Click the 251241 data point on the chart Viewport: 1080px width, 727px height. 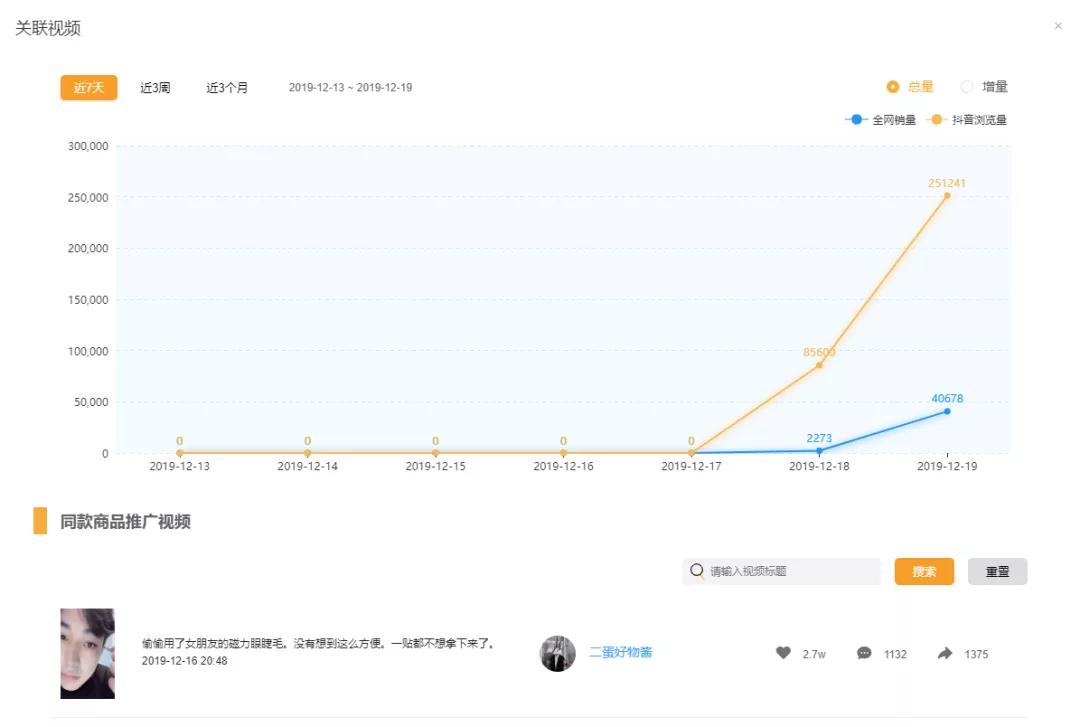[946, 198]
